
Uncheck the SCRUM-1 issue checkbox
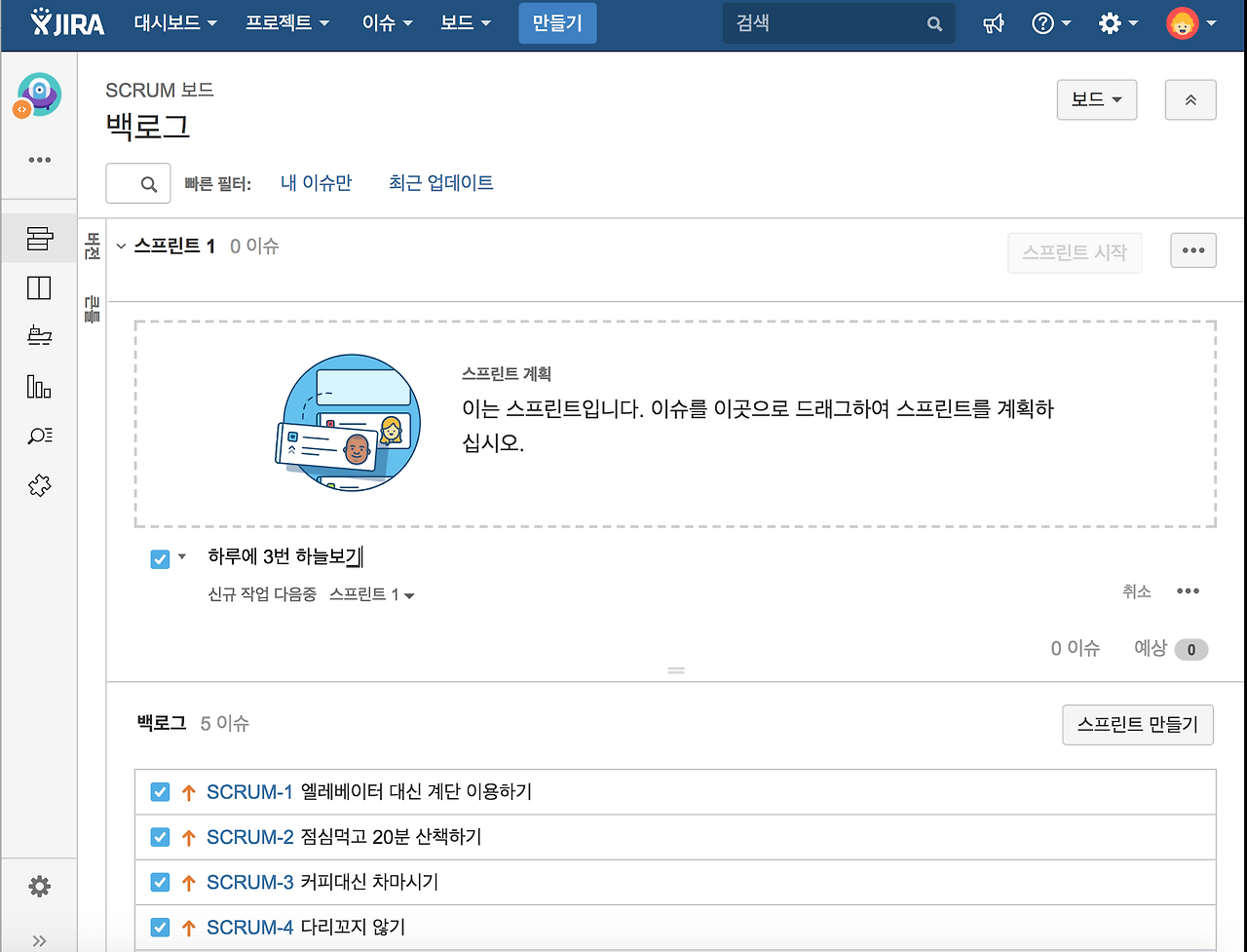(160, 792)
